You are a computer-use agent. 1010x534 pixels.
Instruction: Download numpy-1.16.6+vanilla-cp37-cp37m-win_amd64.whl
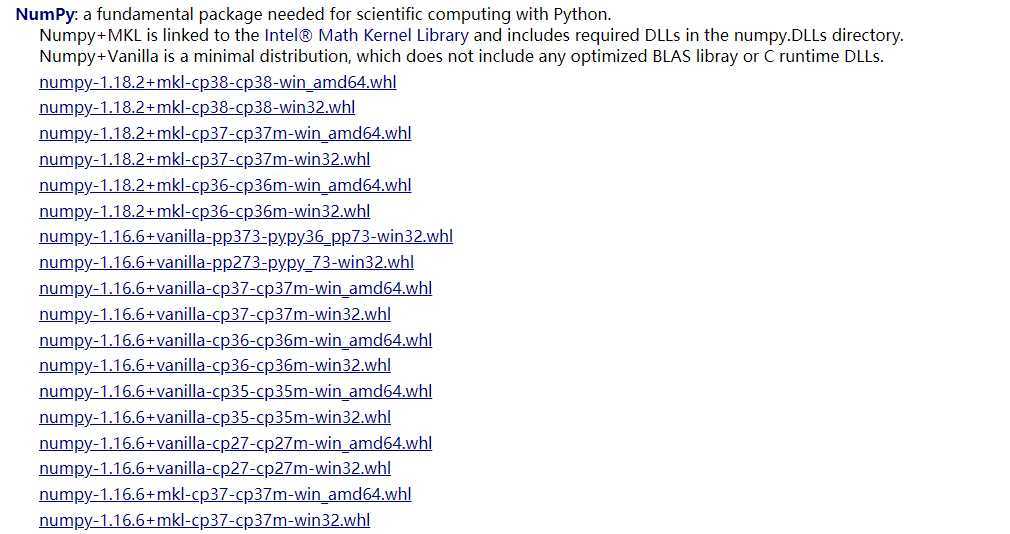(x=236, y=288)
